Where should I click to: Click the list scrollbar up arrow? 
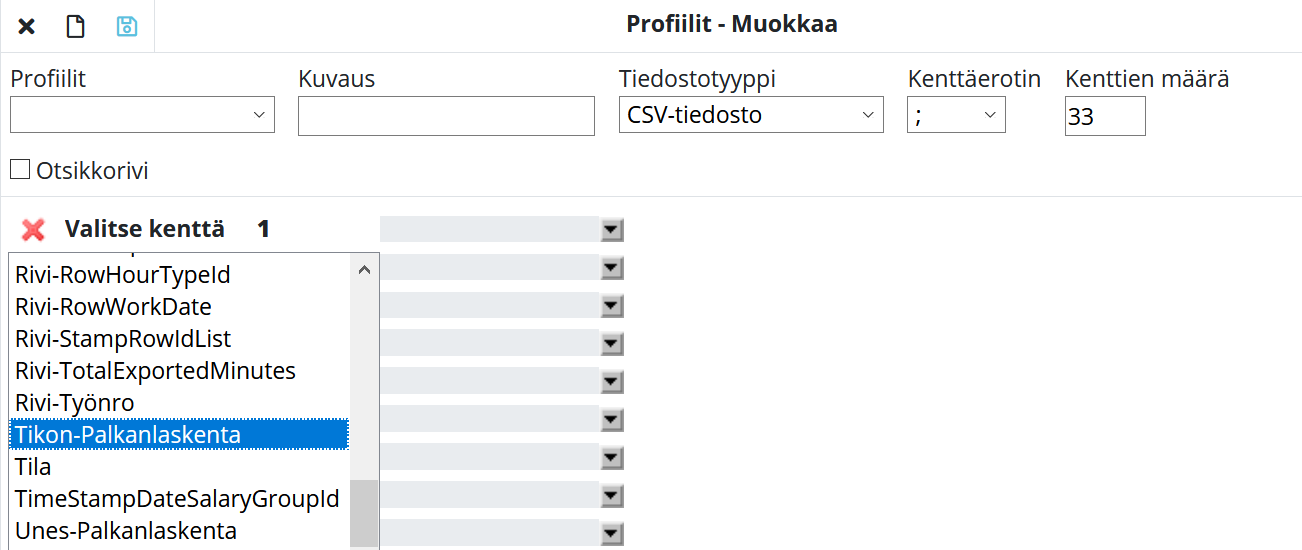click(364, 270)
